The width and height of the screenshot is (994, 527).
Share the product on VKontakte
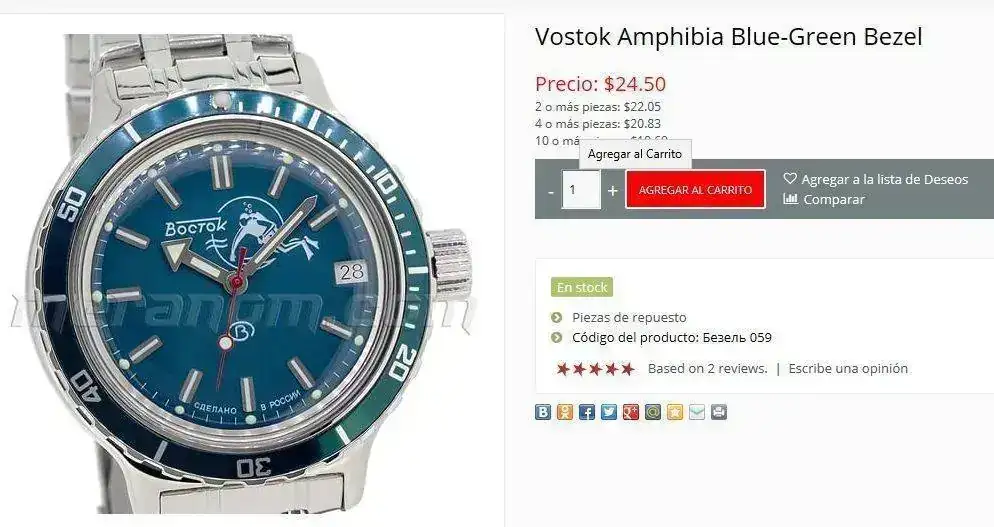(543, 412)
